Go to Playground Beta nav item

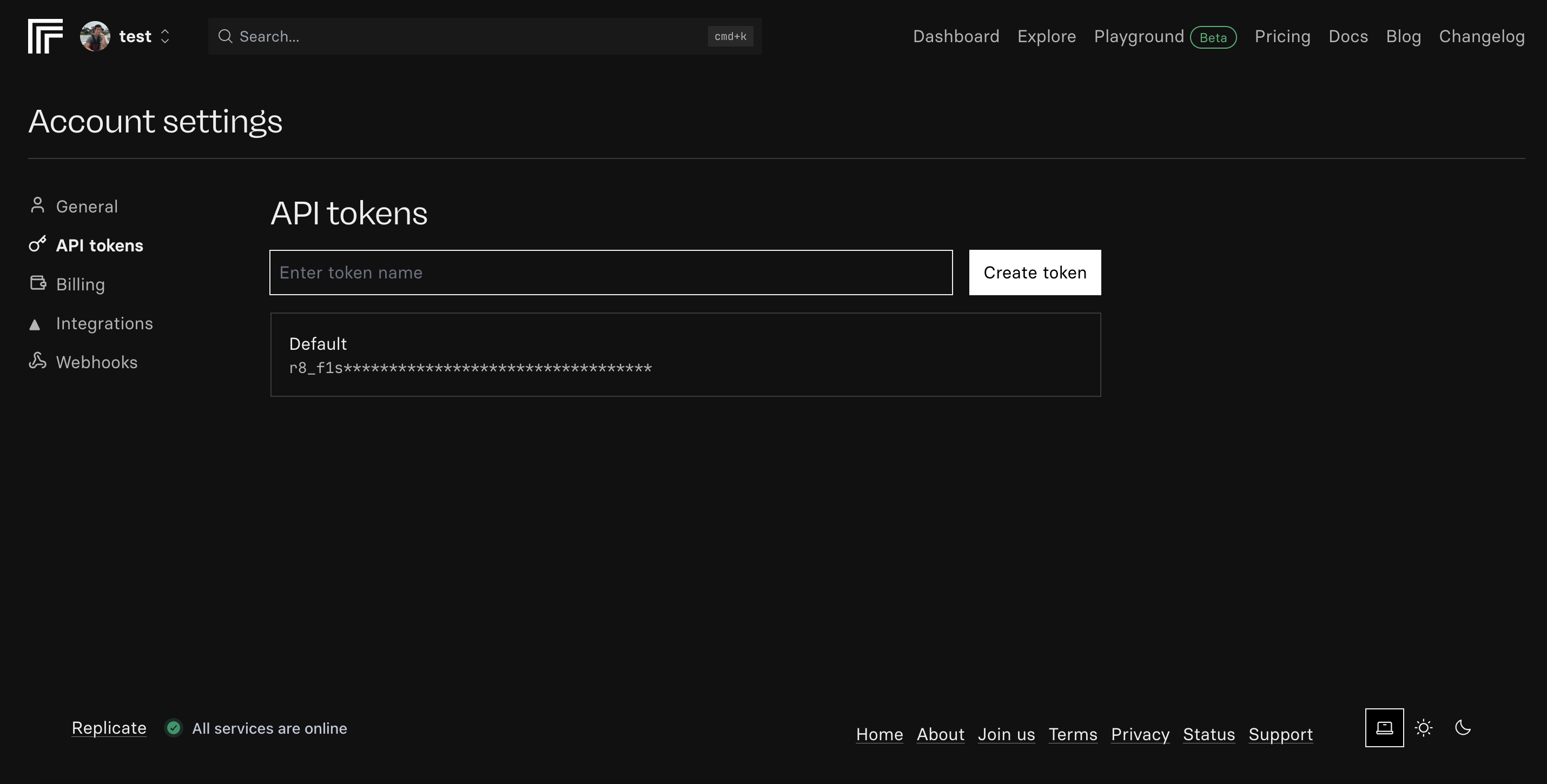(1139, 37)
